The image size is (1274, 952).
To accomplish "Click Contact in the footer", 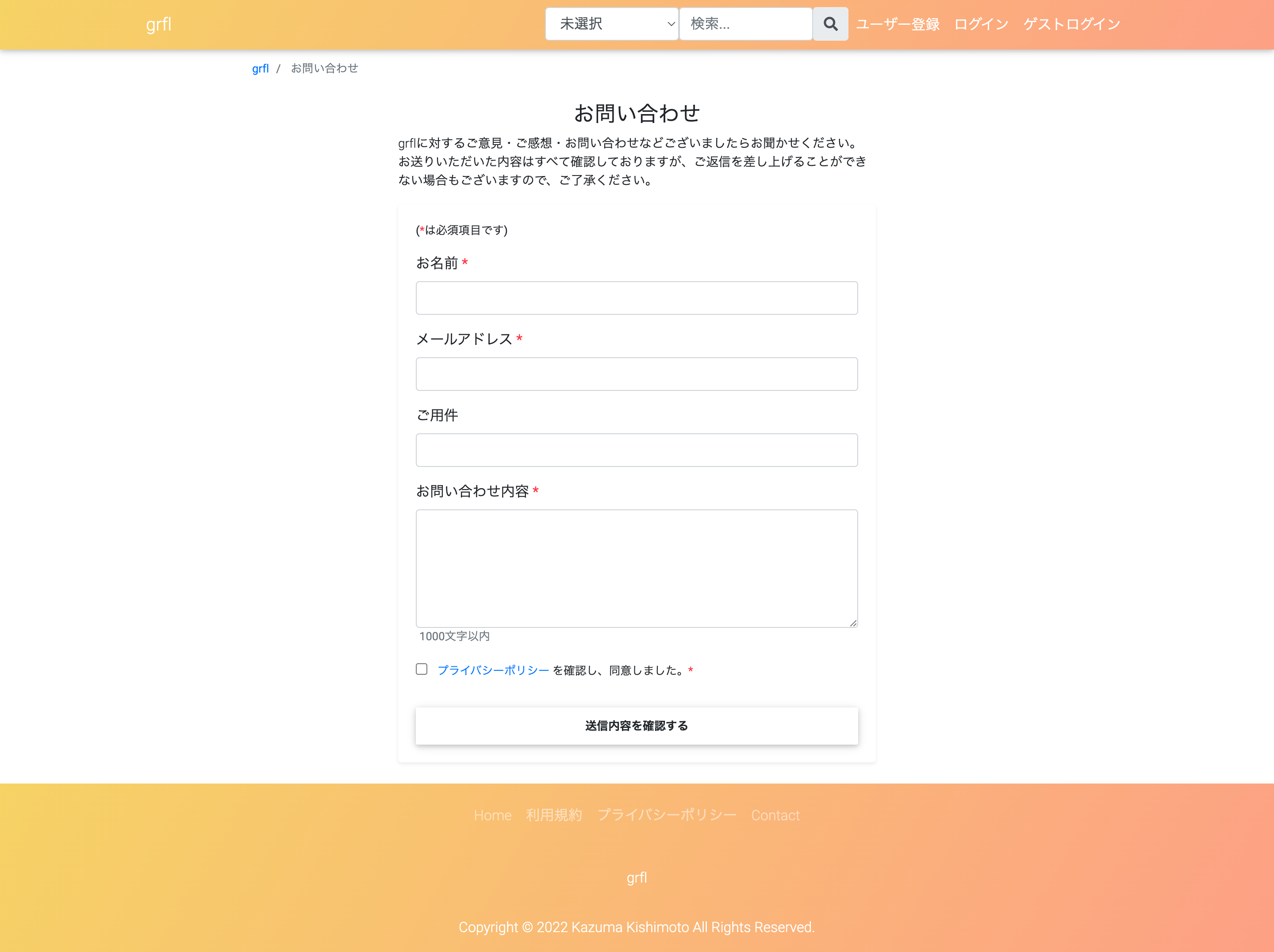I will click(x=775, y=815).
